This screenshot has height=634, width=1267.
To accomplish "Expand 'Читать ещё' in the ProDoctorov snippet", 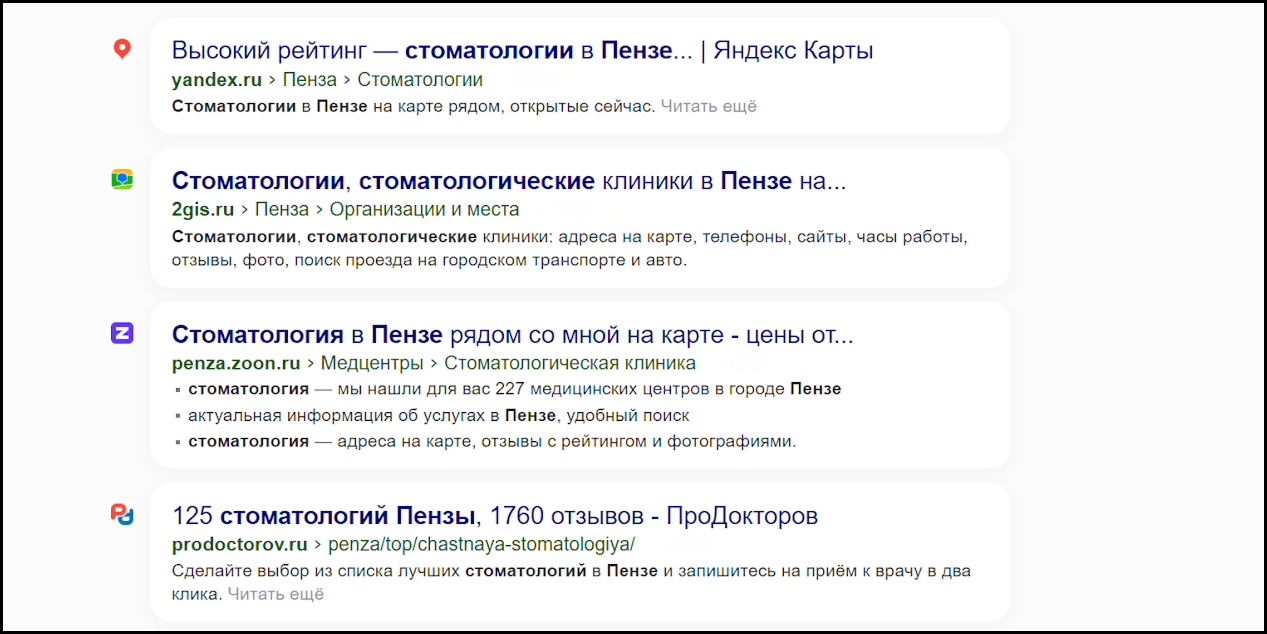I will pos(276,594).
